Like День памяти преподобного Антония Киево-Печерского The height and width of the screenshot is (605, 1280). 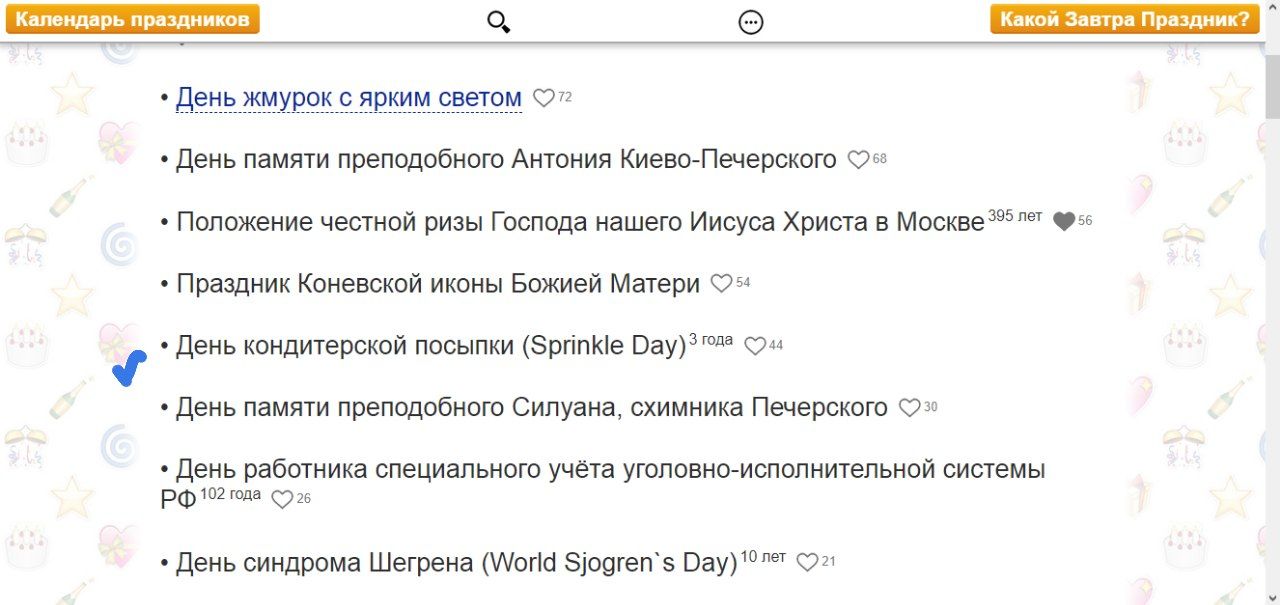click(x=858, y=160)
